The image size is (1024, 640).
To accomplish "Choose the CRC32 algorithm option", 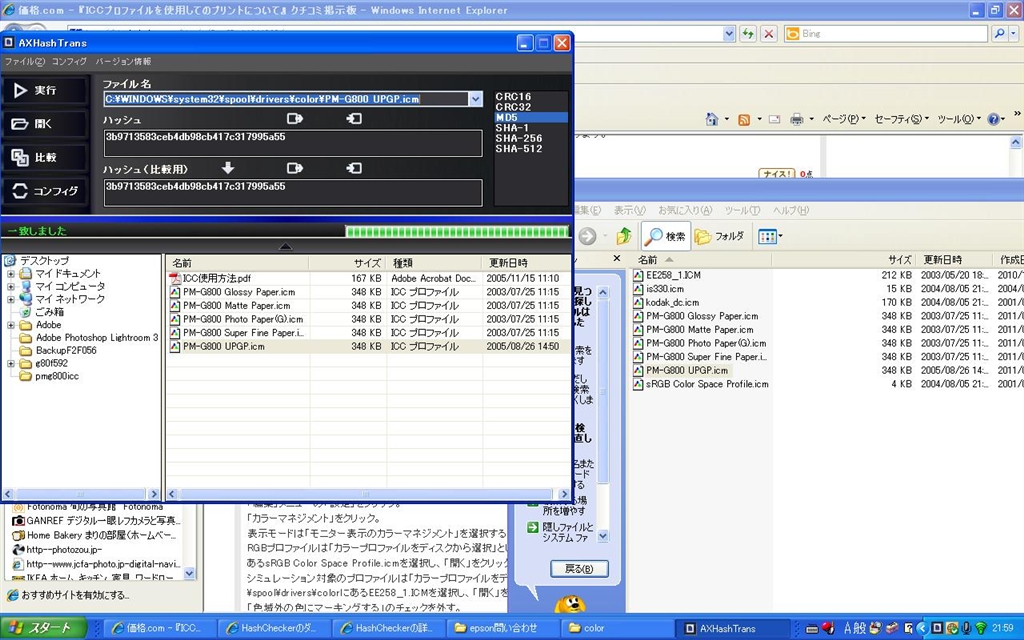I will click(513, 107).
